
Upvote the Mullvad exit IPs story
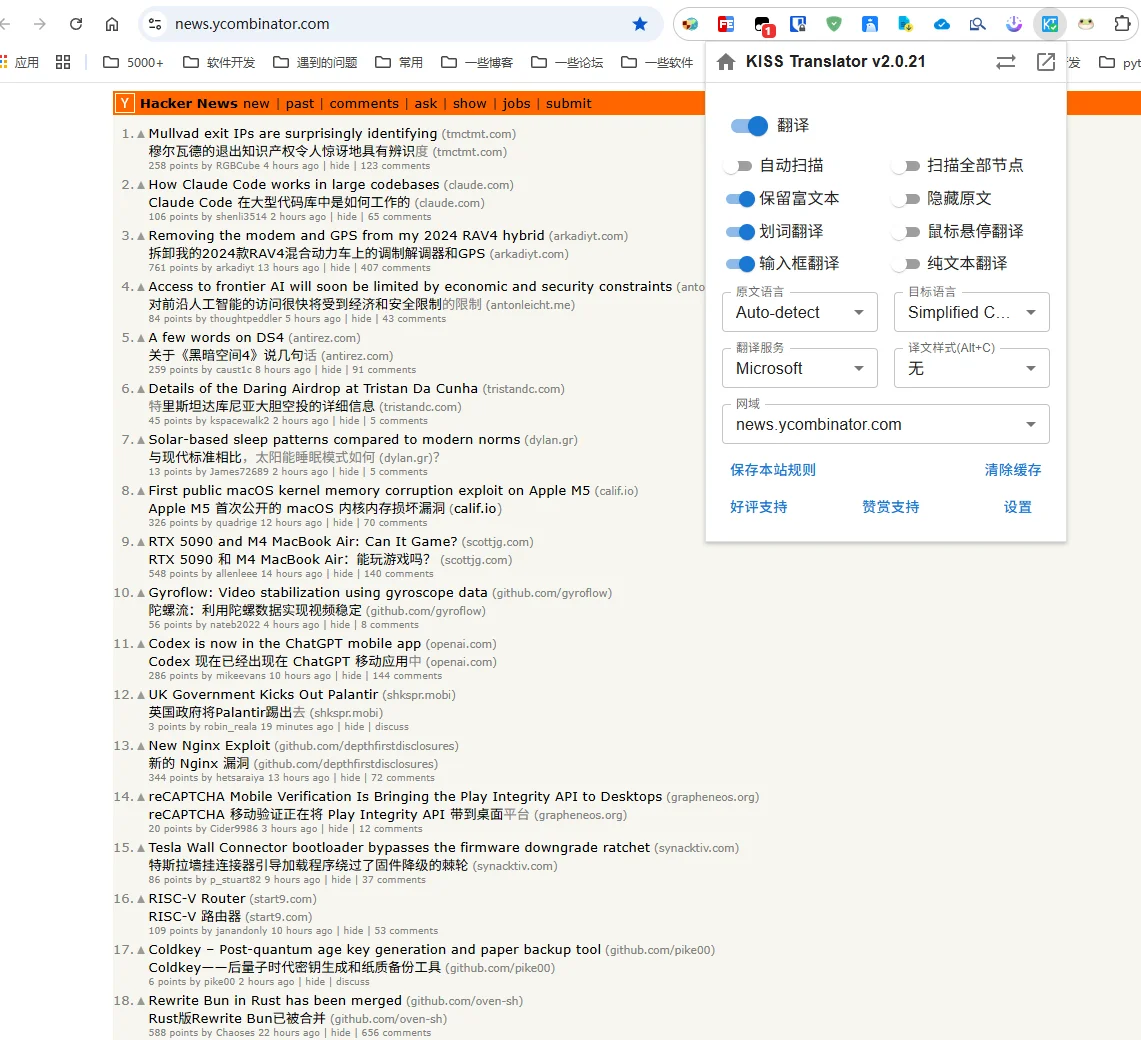coord(141,135)
